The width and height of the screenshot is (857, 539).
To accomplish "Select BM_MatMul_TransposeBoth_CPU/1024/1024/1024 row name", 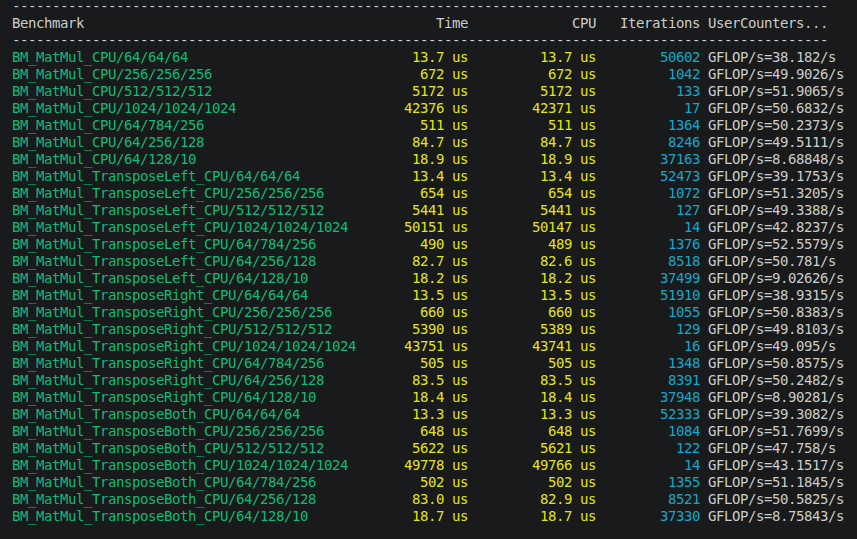I will [x=180, y=465].
